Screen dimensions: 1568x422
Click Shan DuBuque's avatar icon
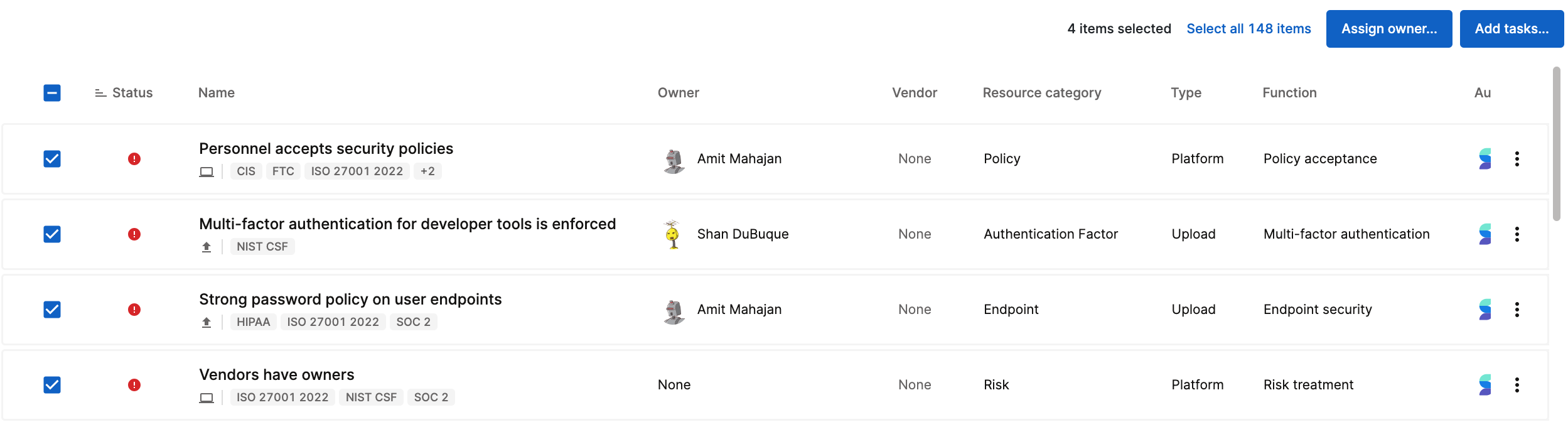coord(673,235)
